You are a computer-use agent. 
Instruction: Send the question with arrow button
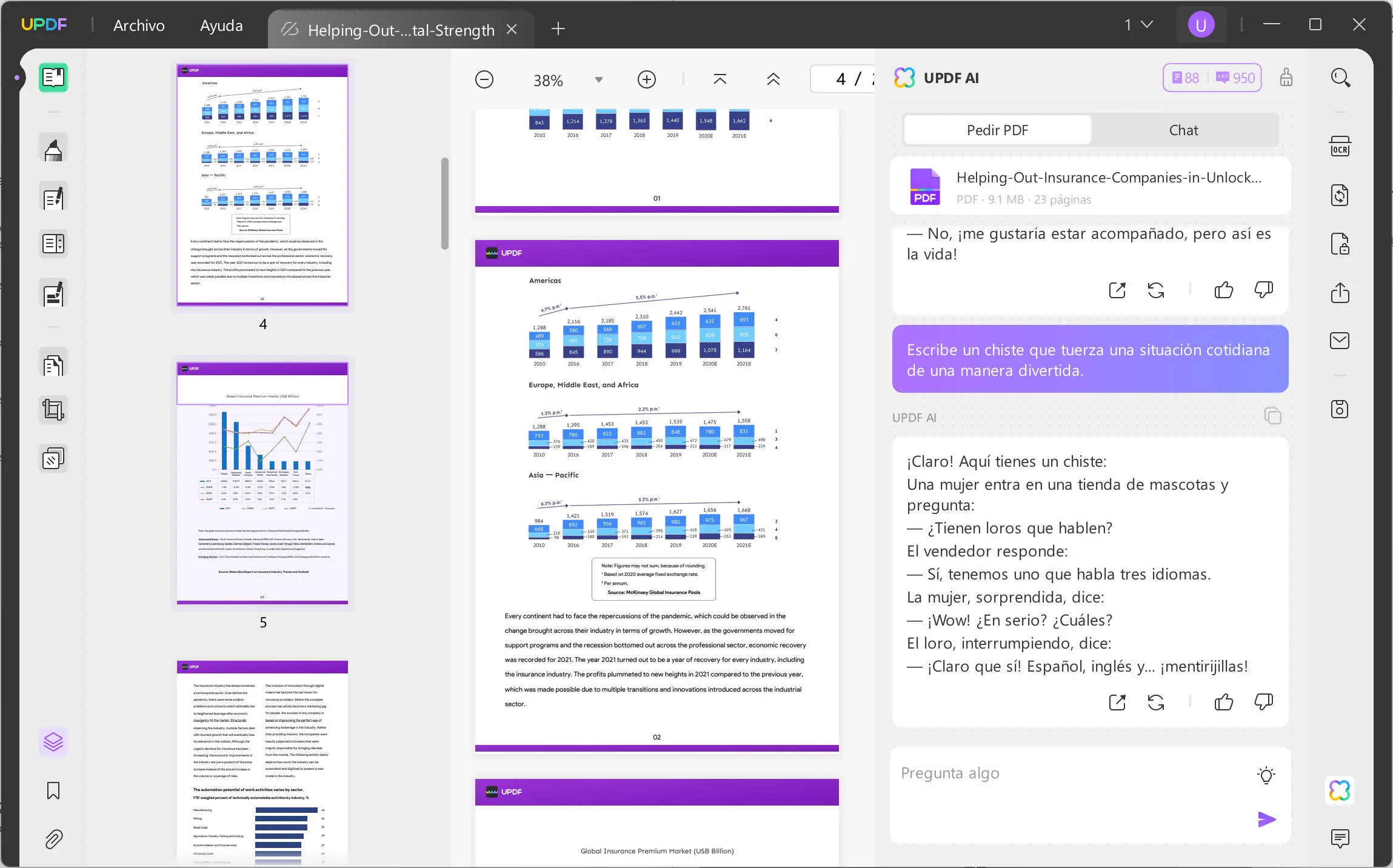click(1266, 820)
